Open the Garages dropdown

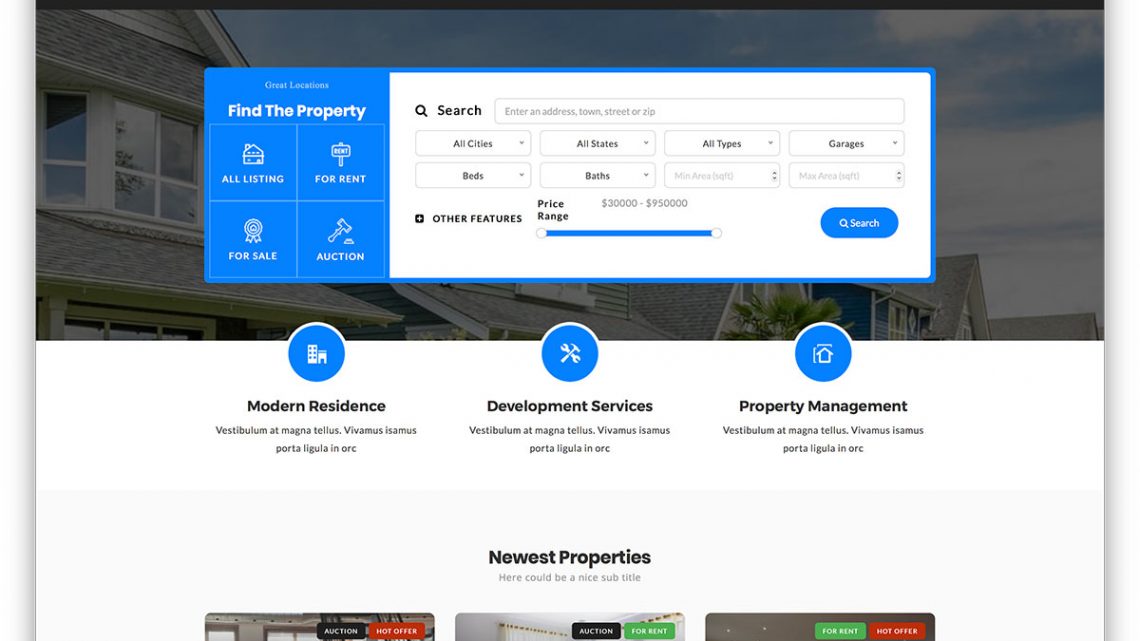click(846, 144)
